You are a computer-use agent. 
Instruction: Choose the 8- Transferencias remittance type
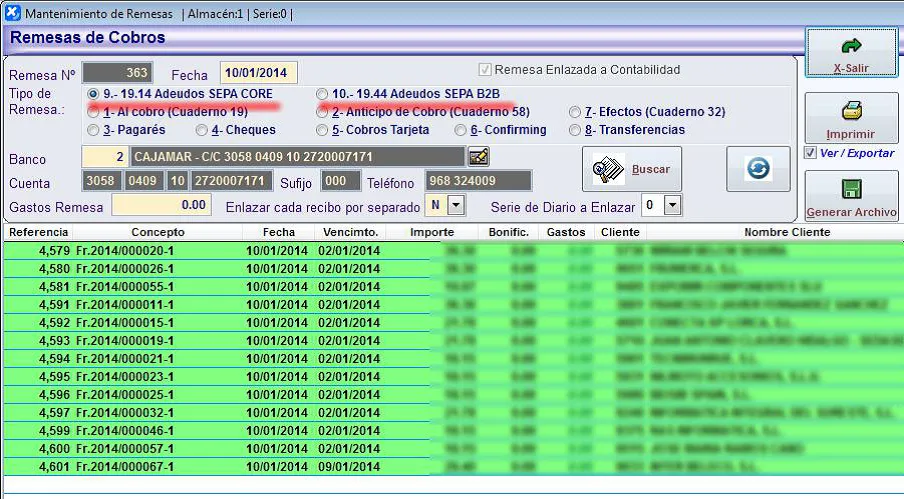tap(575, 130)
